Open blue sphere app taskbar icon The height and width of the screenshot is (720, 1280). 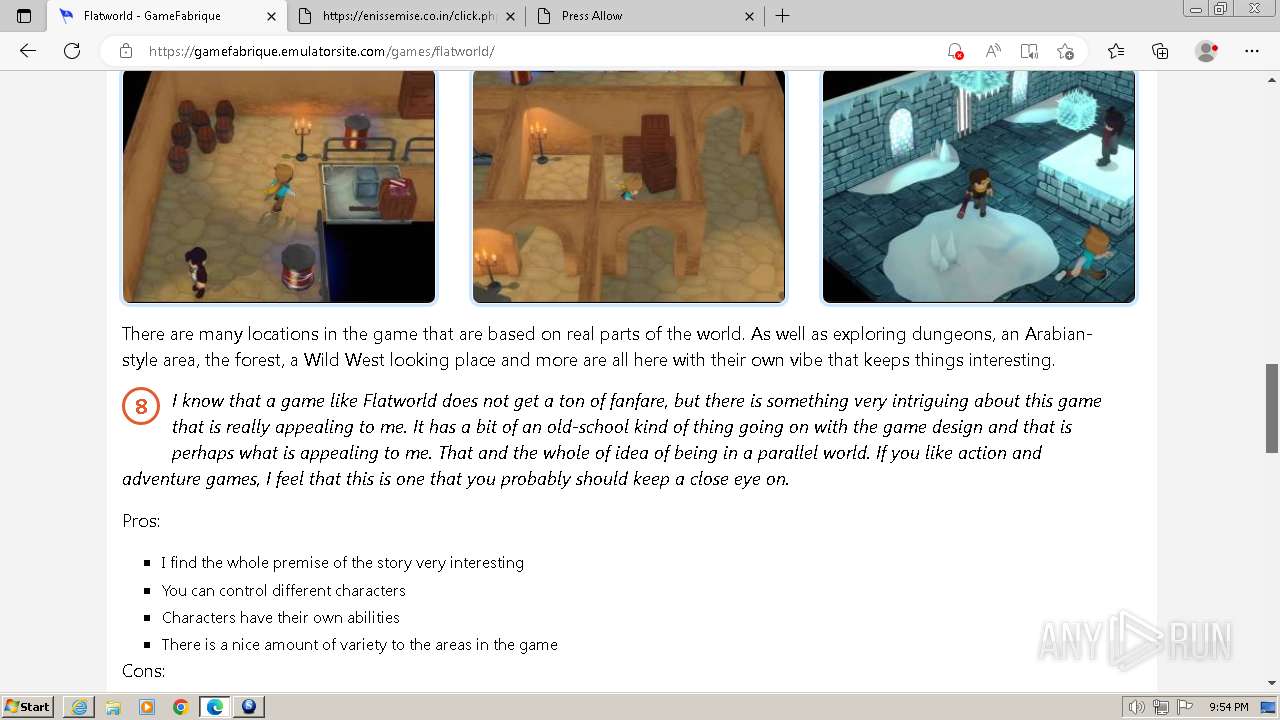click(249, 707)
